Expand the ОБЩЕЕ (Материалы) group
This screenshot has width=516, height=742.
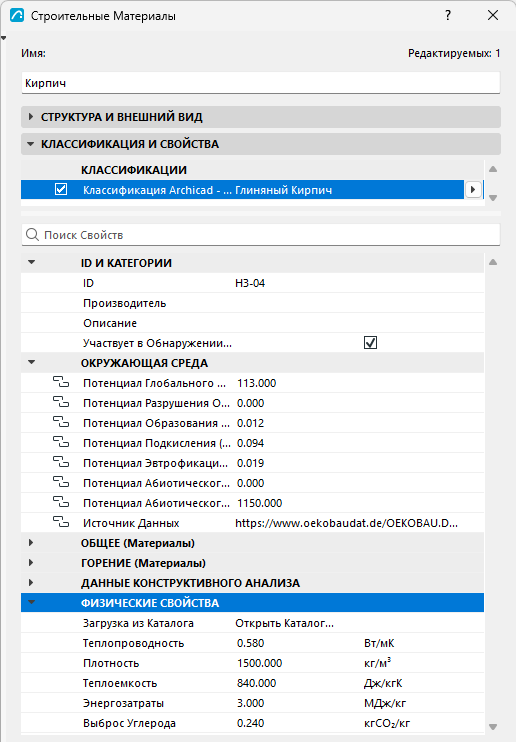point(31,542)
